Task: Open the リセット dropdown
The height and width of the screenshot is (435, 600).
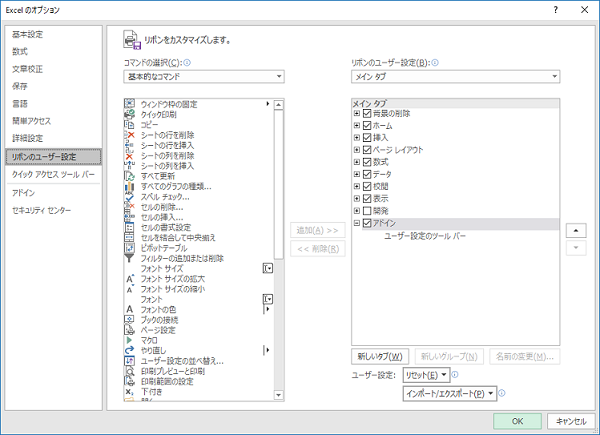Action: tap(426, 375)
